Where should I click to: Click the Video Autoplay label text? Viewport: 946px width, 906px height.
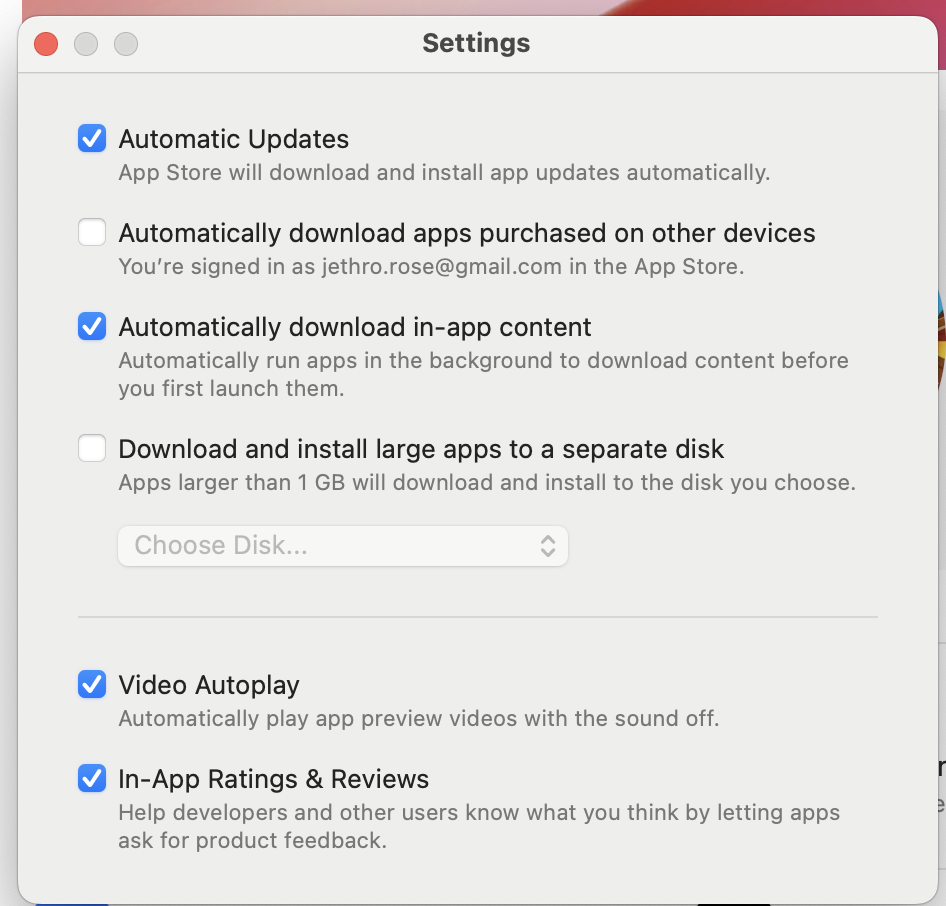[x=209, y=686]
